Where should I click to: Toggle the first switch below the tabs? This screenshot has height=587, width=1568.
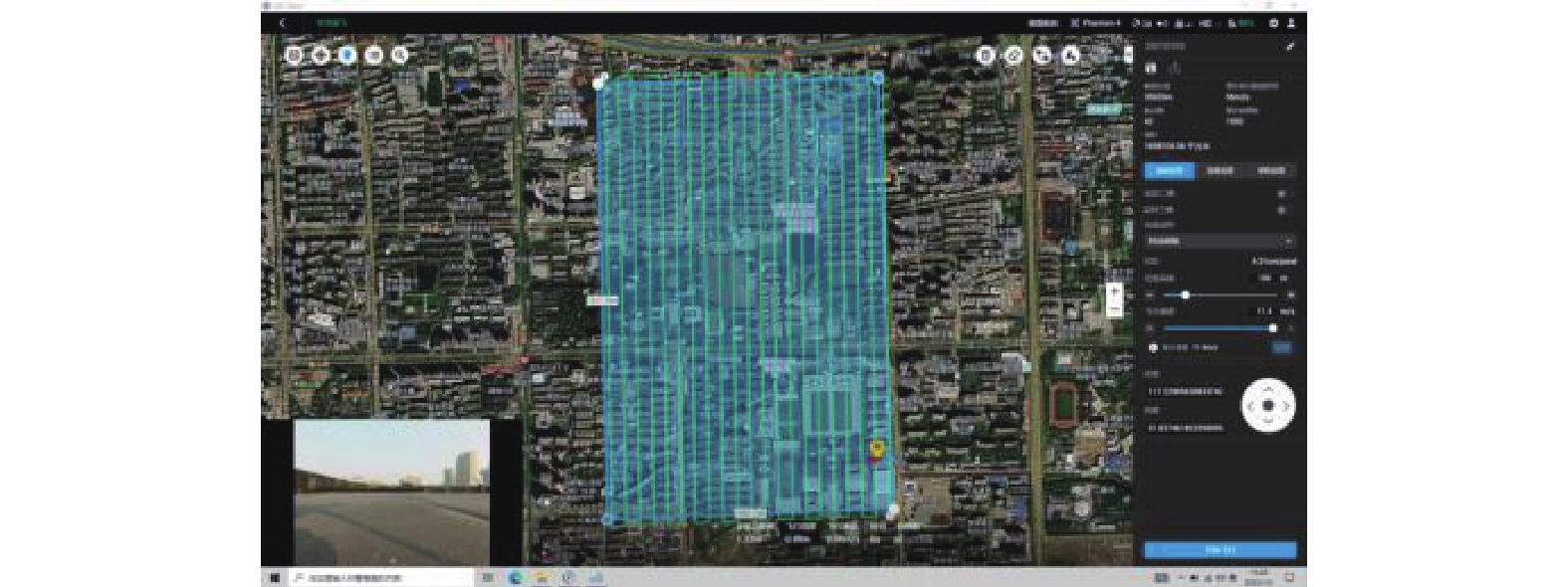pyautogui.click(x=1282, y=194)
